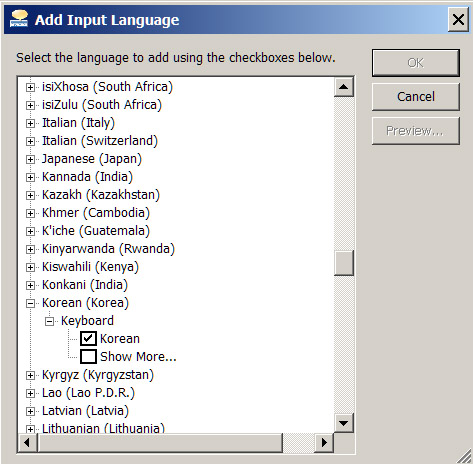The height and width of the screenshot is (464, 473).
Task: Select Kyrgyz (Kyrgyzstan) language row
Action: (98, 375)
